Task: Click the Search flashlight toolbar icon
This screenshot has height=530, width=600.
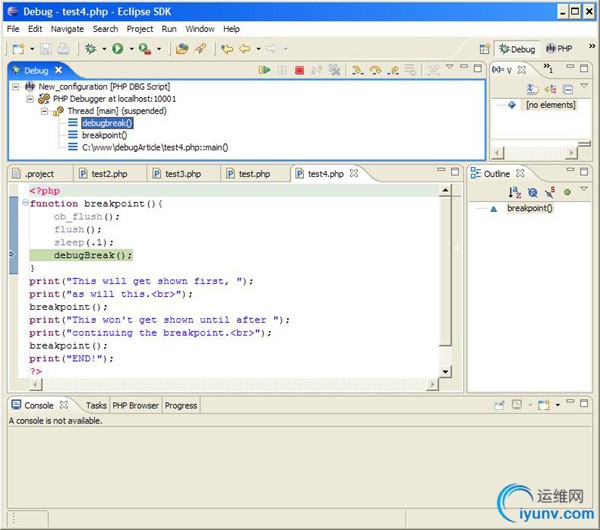Action: 200,49
